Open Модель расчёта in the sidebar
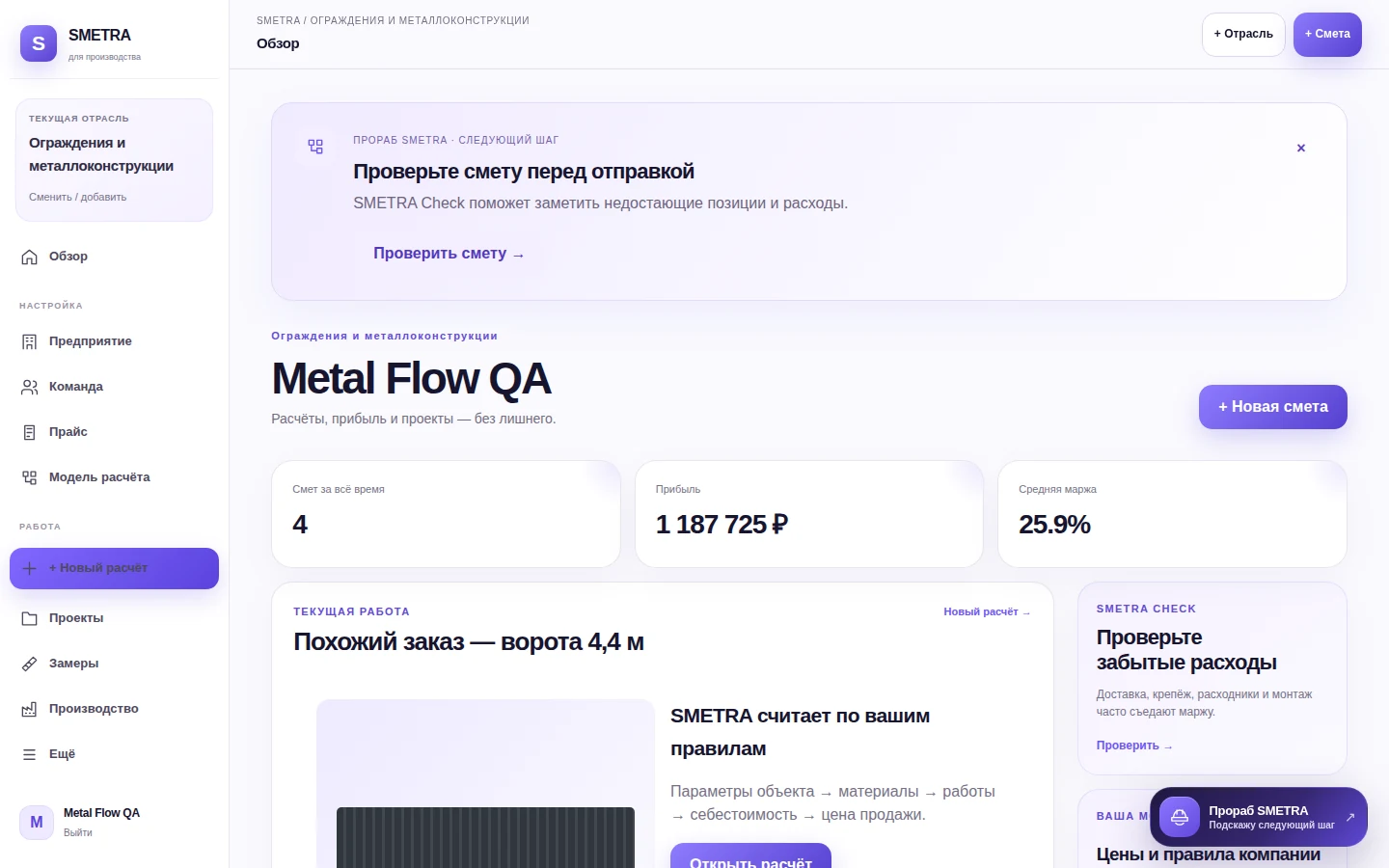The height and width of the screenshot is (868, 1389). tap(114, 477)
